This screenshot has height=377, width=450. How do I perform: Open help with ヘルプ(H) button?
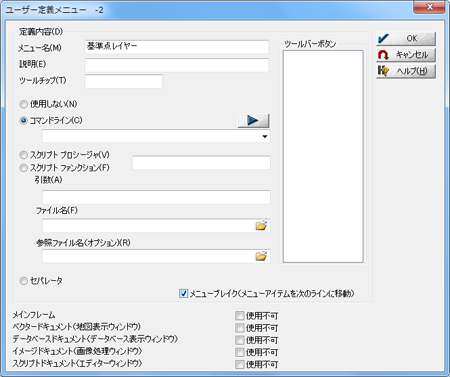coord(406,71)
